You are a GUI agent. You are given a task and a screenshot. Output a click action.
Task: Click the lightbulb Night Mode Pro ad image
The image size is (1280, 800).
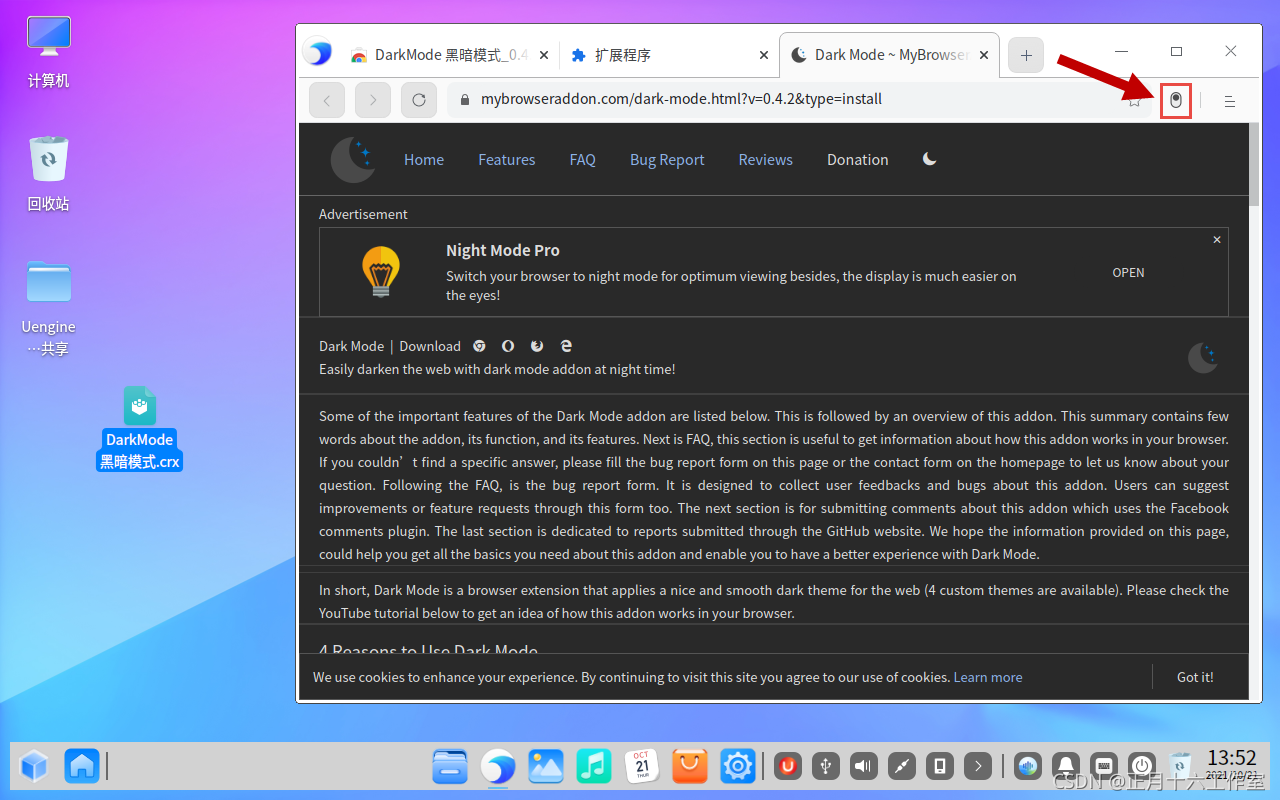click(381, 271)
